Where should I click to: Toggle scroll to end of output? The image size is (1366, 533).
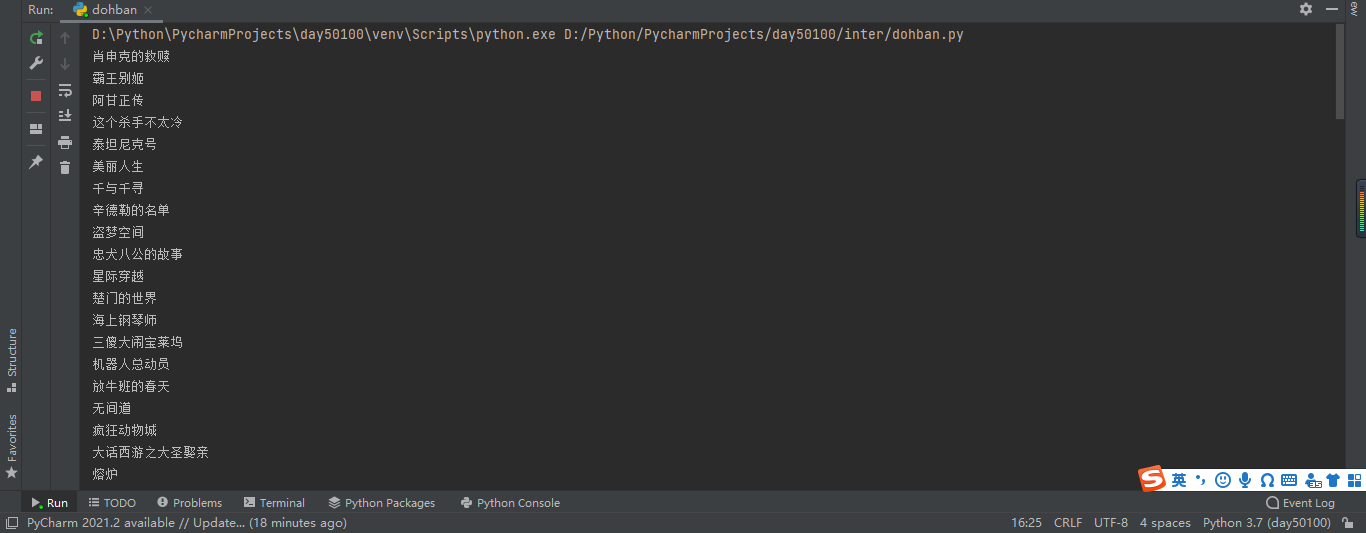click(x=65, y=116)
